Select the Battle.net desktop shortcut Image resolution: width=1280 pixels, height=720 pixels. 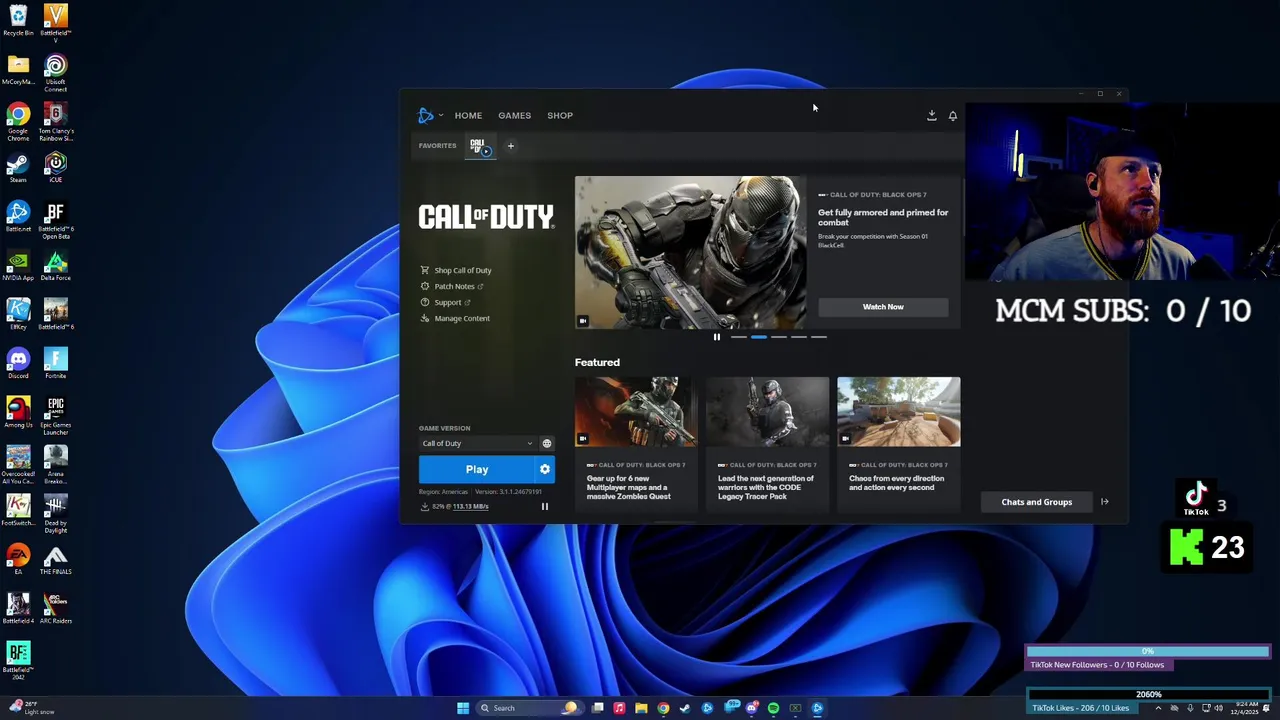(x=18, y=216)
